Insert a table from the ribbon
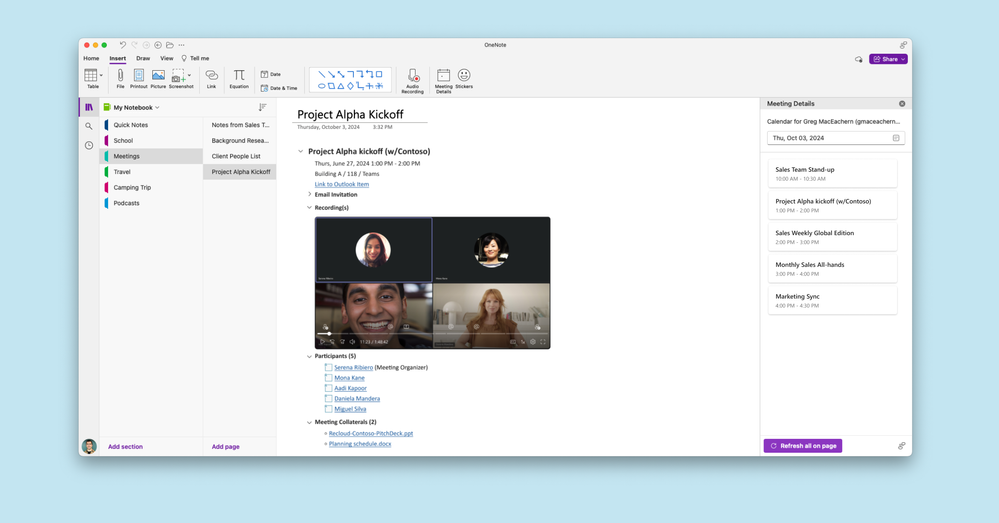The width and height of the screenshot is (999, 523). (x=91, y=76)
